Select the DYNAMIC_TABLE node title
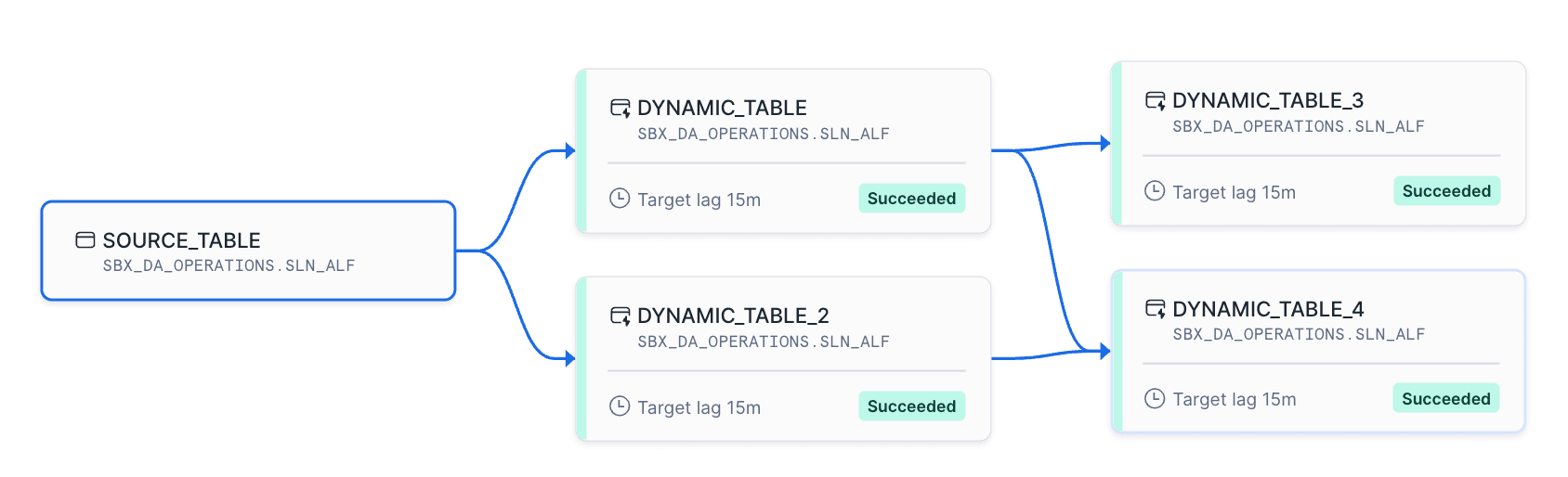Screen dimensions: 1568x477 coord(722,108)
